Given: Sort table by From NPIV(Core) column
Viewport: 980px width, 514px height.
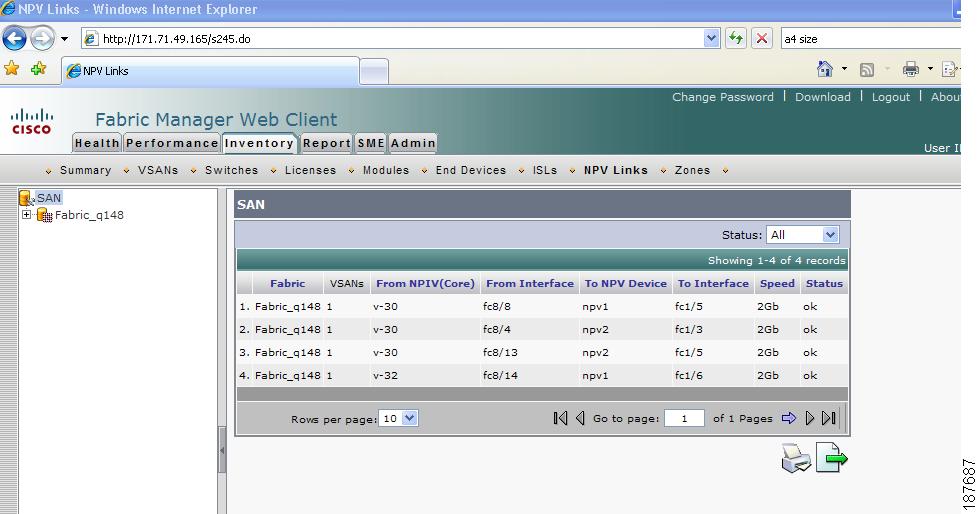Looking at the screenshot, I should point(425,283).
